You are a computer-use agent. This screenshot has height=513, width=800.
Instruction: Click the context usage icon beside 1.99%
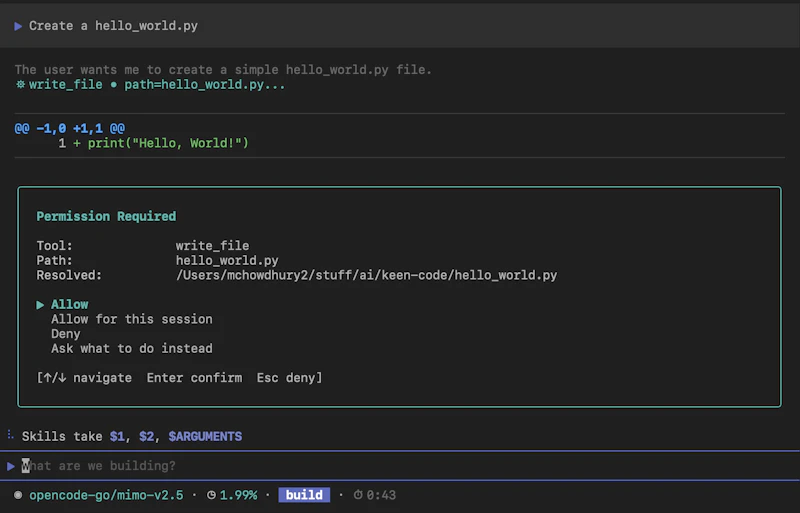pos(211,495)
